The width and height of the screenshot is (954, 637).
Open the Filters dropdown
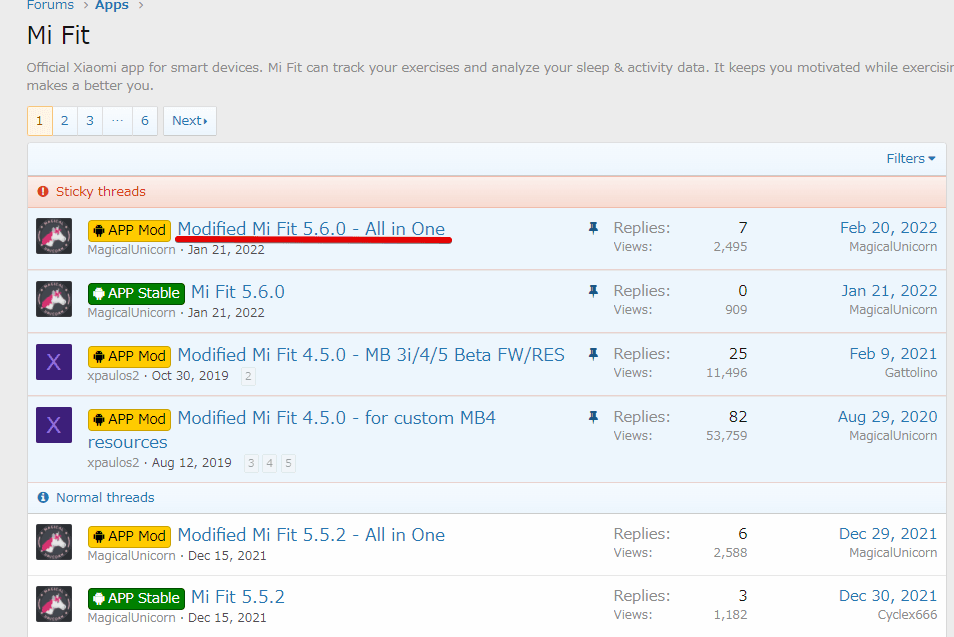(910, 158)
